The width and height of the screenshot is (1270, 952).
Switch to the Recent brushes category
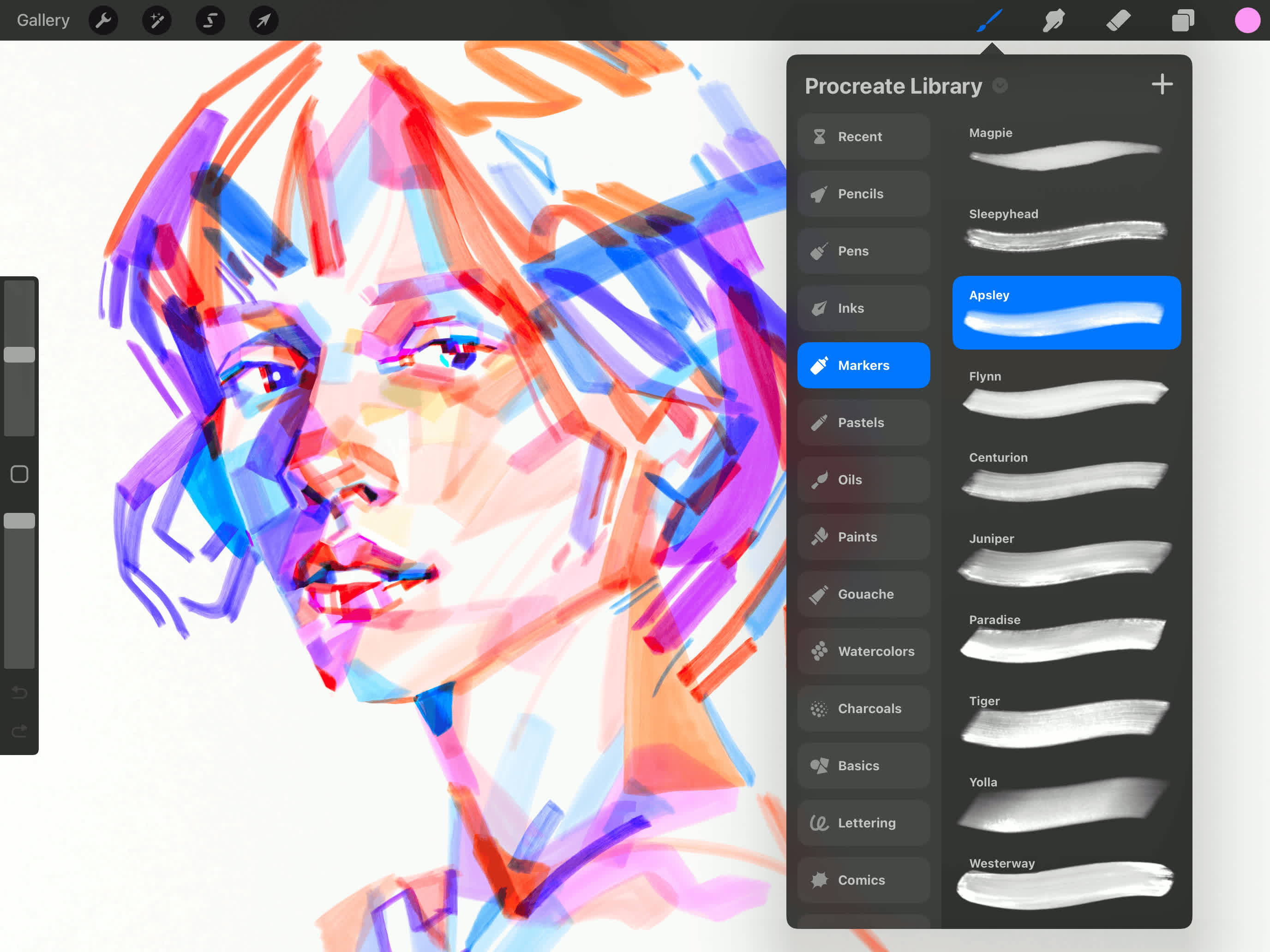863,137
